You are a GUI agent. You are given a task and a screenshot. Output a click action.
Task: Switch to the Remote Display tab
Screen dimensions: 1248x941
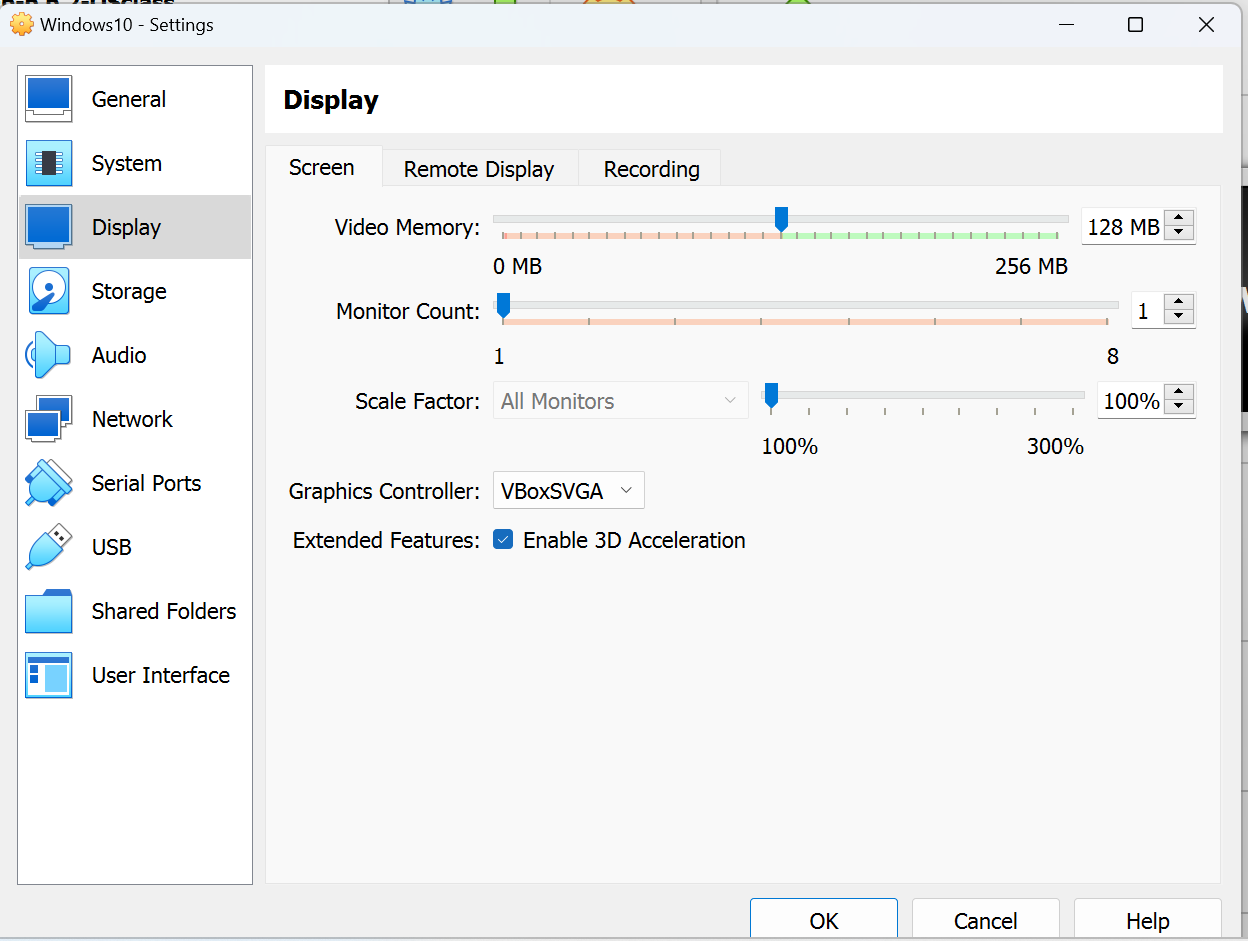[479, 169]
